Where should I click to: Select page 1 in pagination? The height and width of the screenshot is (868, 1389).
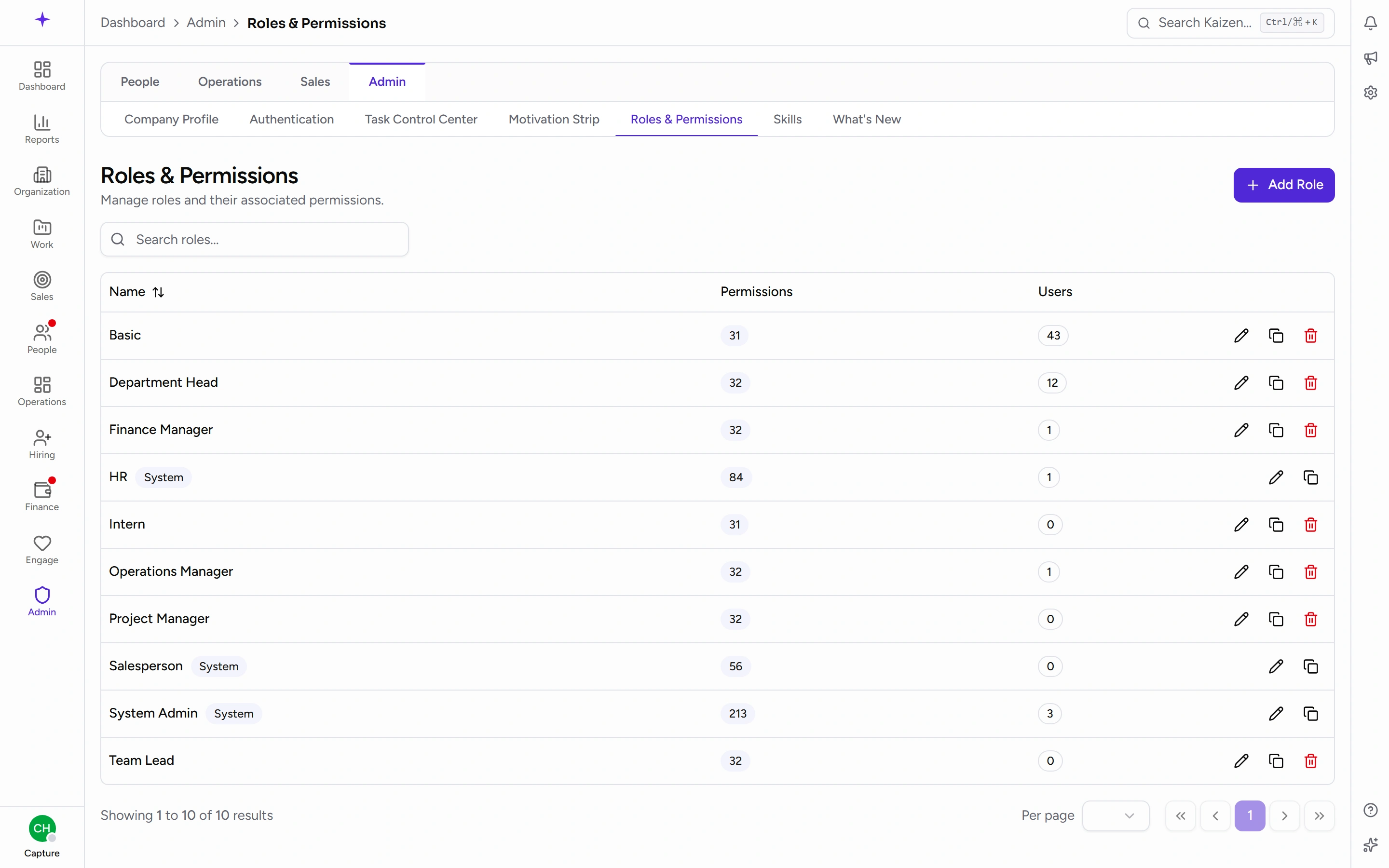pos(1250,815)
